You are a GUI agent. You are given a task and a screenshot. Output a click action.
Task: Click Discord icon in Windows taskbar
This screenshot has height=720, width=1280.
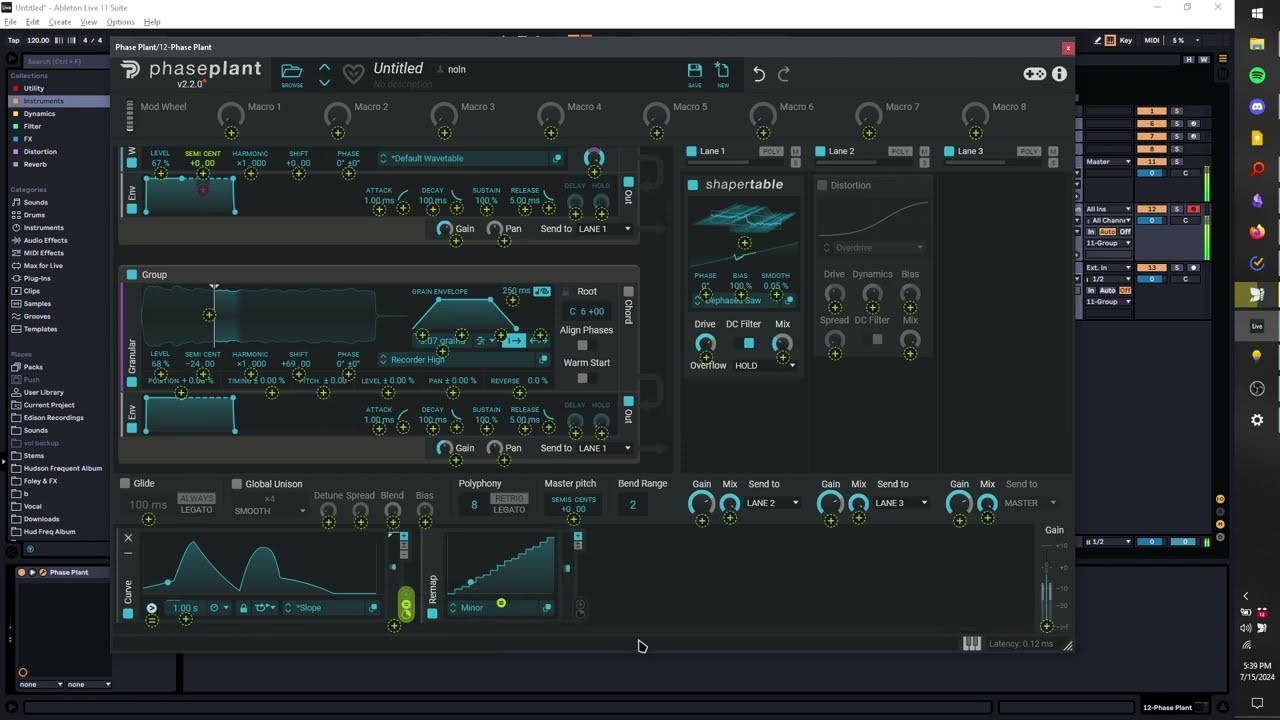(x=1257, y=106)
